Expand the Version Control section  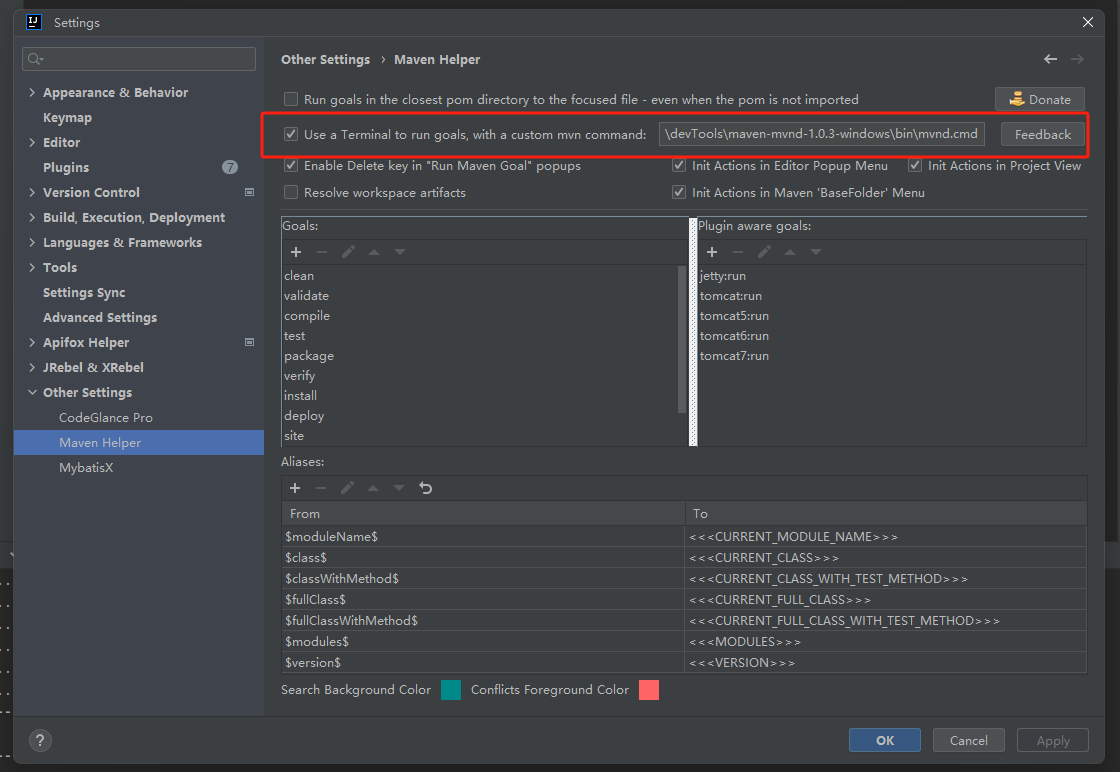[x=32, y=192]
